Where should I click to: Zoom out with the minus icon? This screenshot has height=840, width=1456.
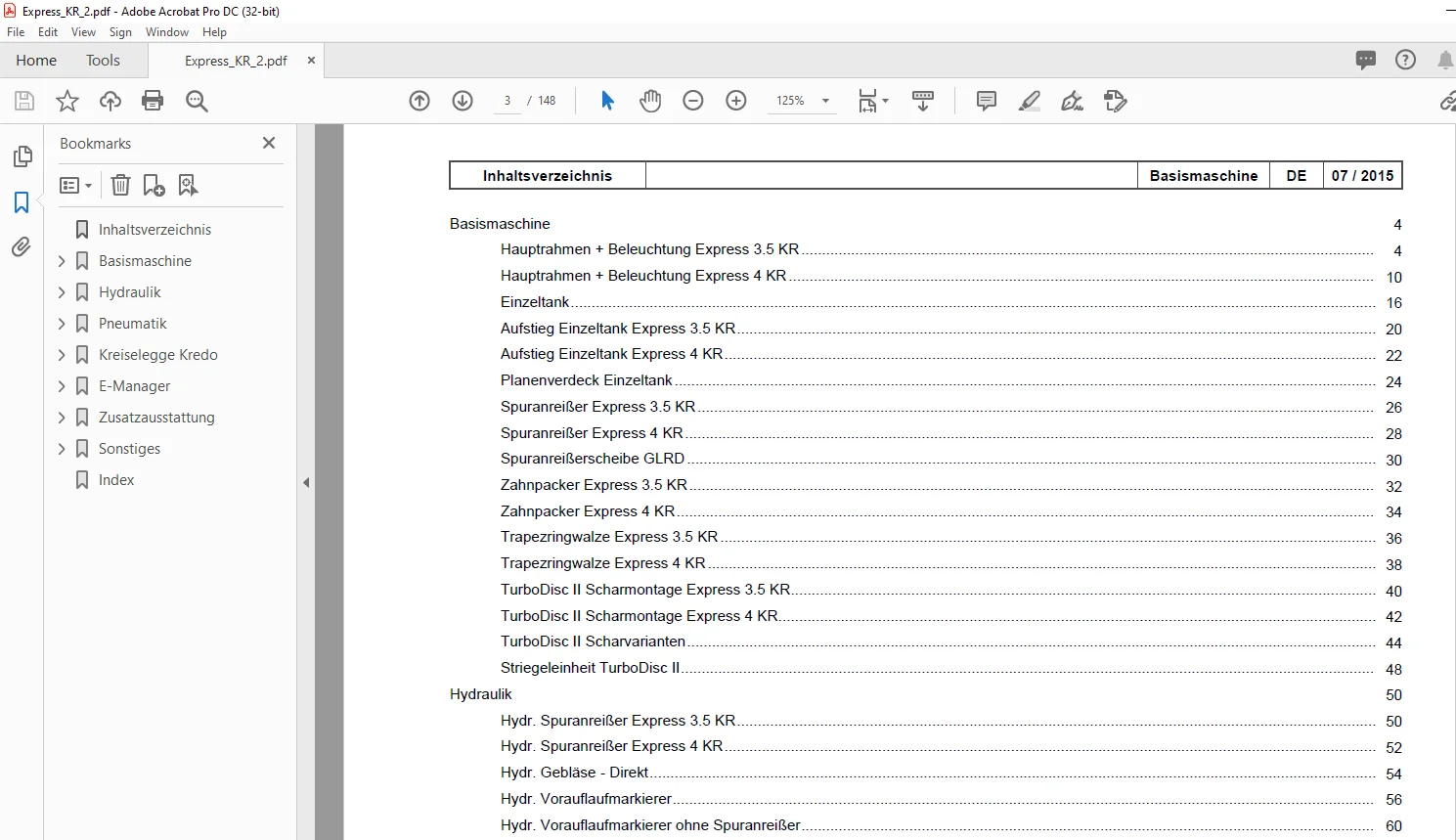click(x=693, y=101)
